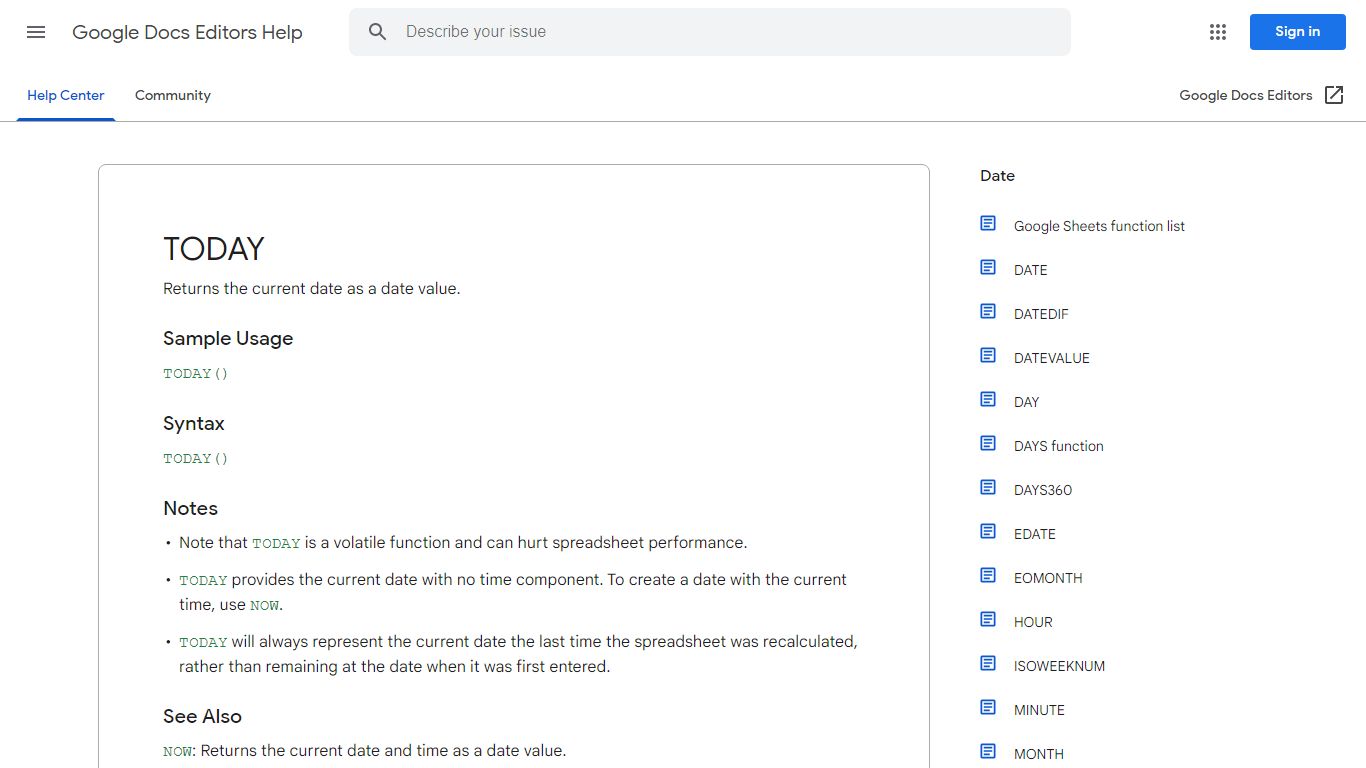Viewport: 1366px width, 768px height.
Task: Click the Syntax section heading
Action: [194, 423]
